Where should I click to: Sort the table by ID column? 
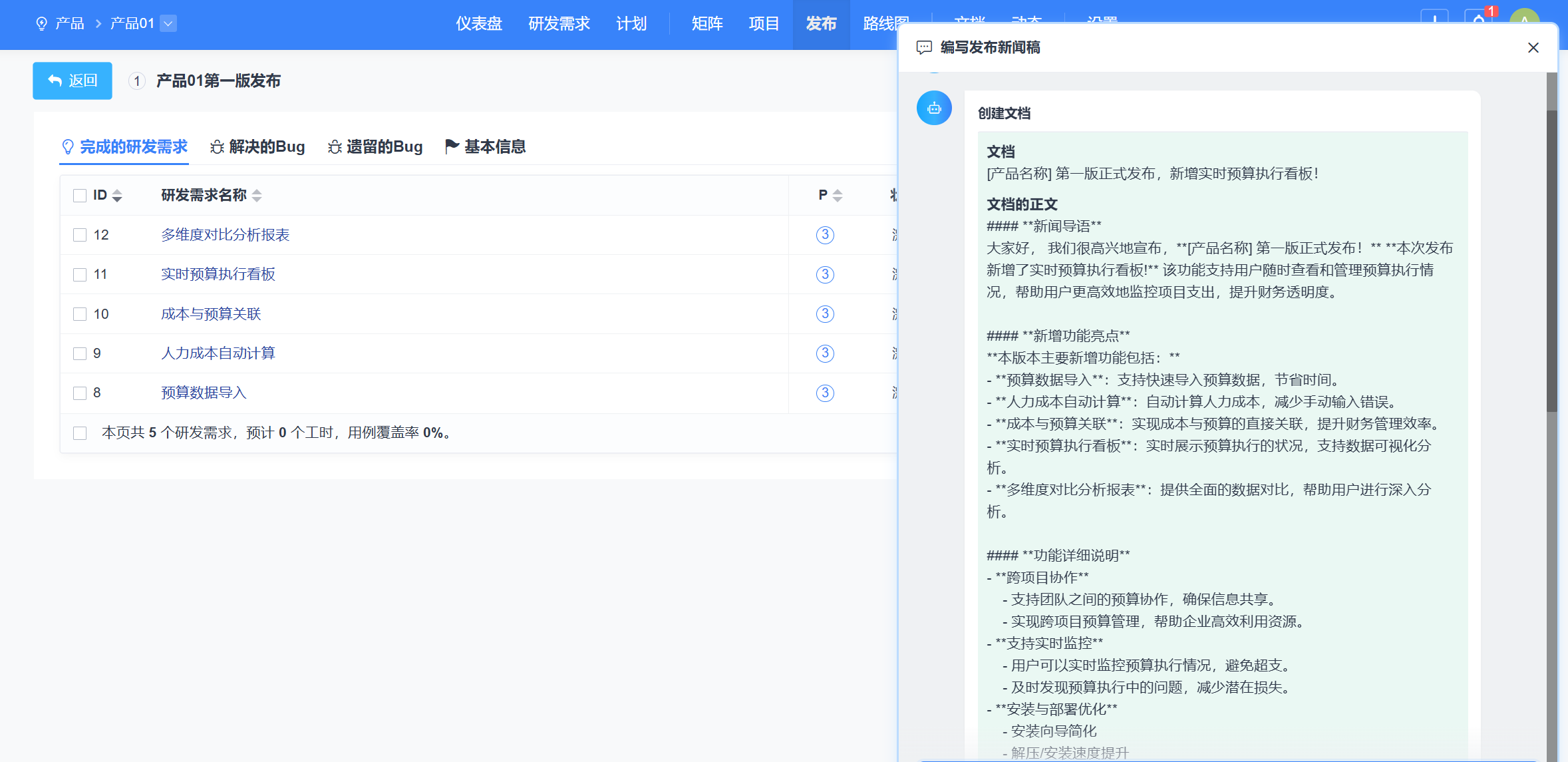[x=117, y=196]
